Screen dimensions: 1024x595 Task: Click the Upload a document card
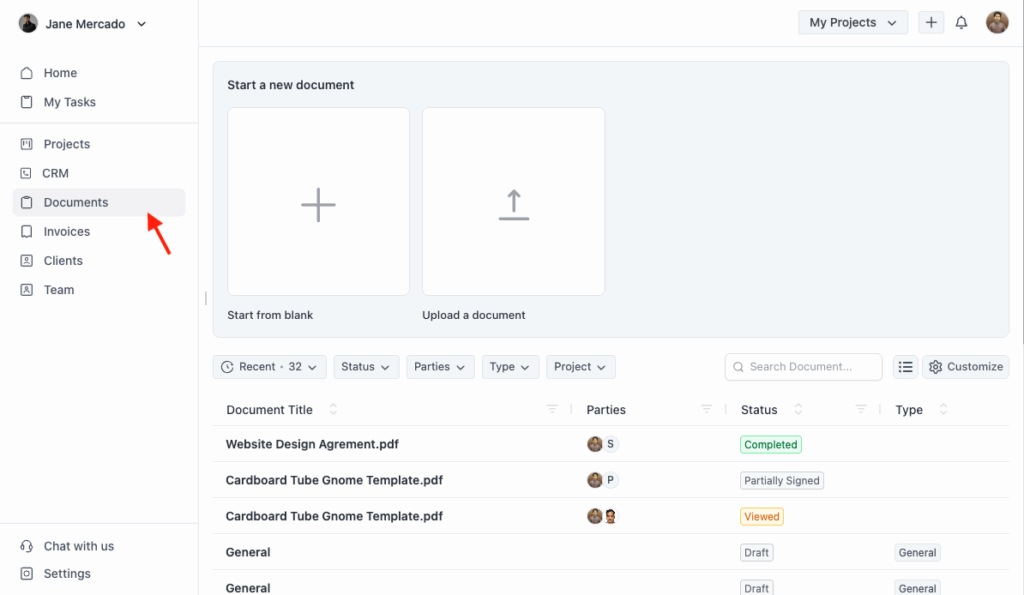513,202
